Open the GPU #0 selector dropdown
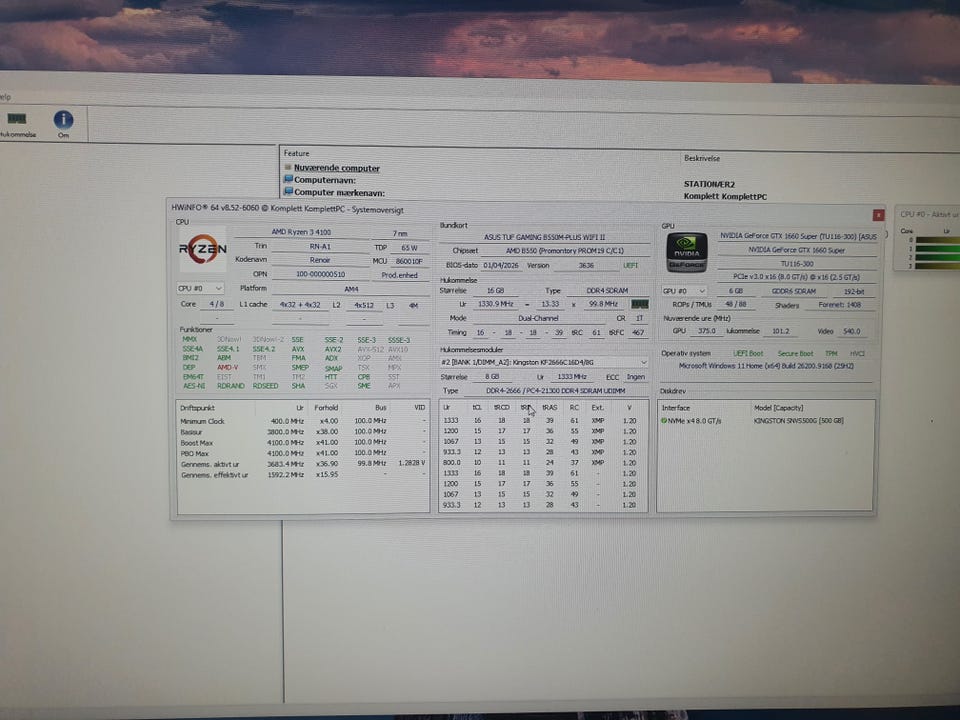 click(x=684, y=291)
